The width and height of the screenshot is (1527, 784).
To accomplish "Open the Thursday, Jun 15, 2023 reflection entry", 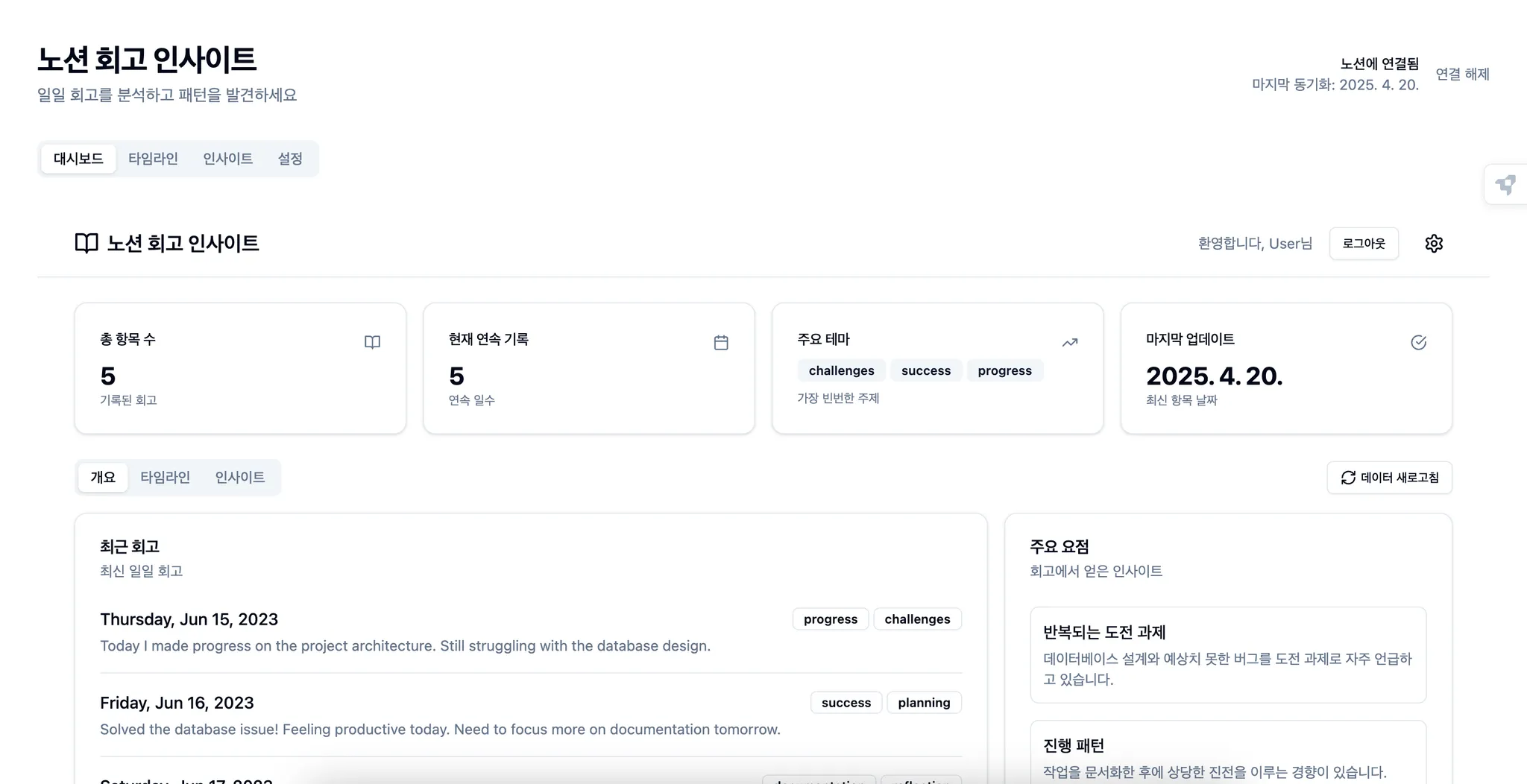I will (531, 632).
